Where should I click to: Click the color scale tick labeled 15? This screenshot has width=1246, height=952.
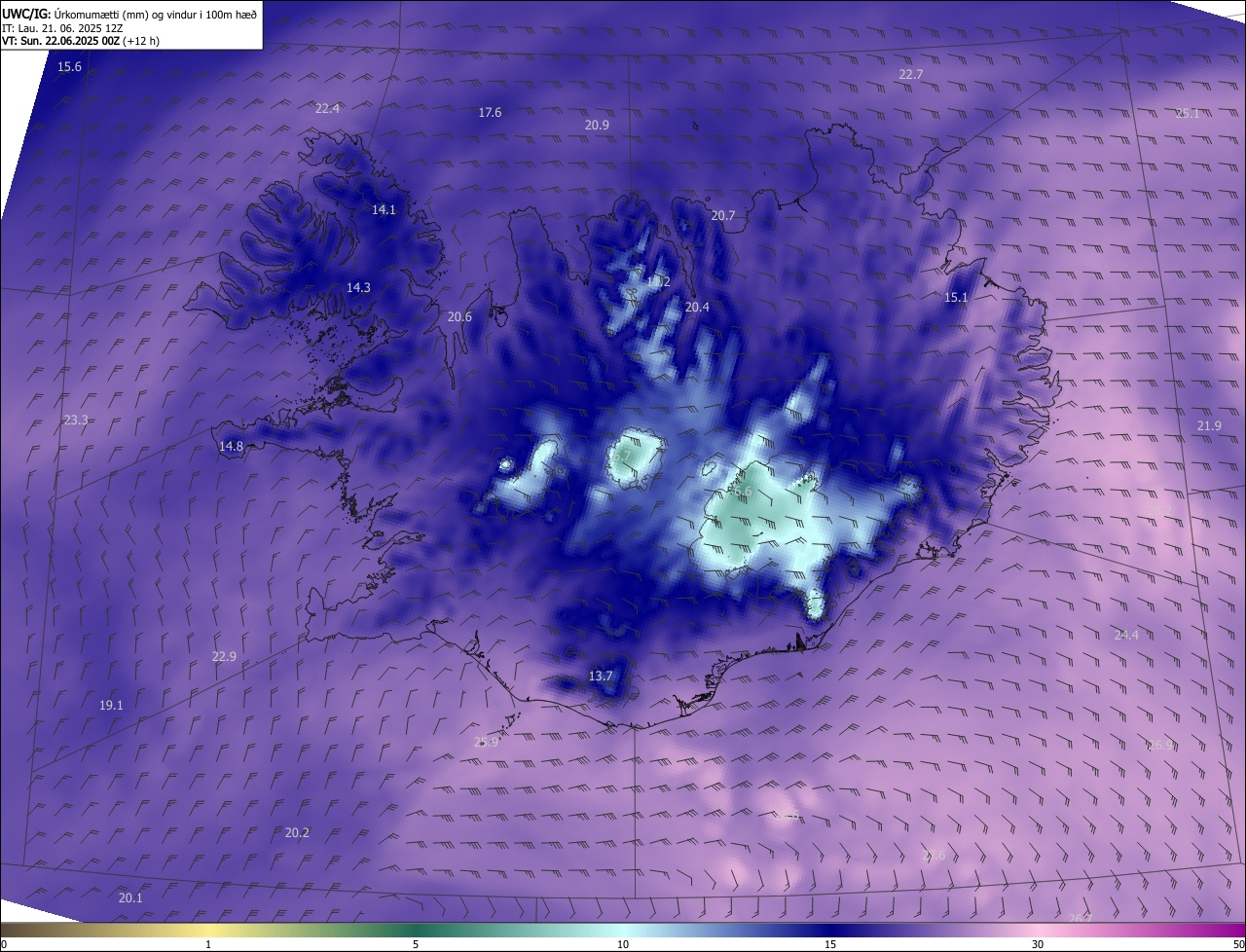[x=830, y=945]
